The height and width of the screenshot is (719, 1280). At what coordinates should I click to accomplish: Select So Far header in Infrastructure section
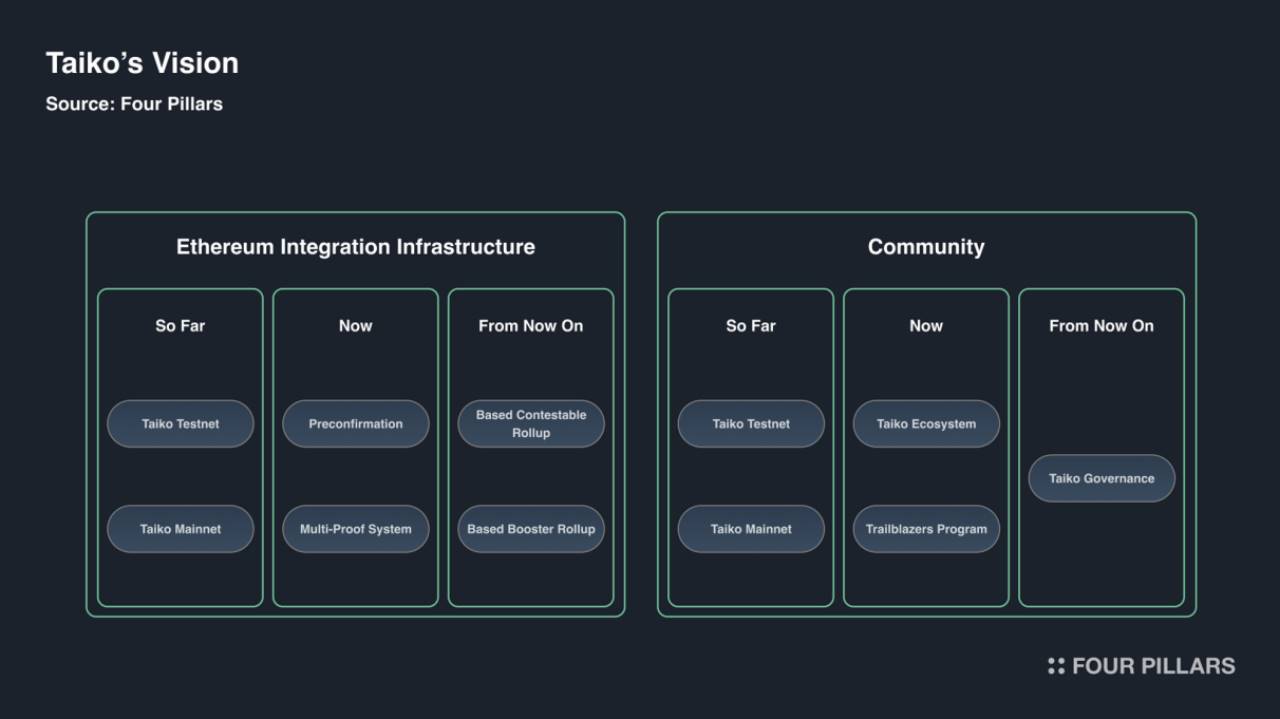click(180, 326)
